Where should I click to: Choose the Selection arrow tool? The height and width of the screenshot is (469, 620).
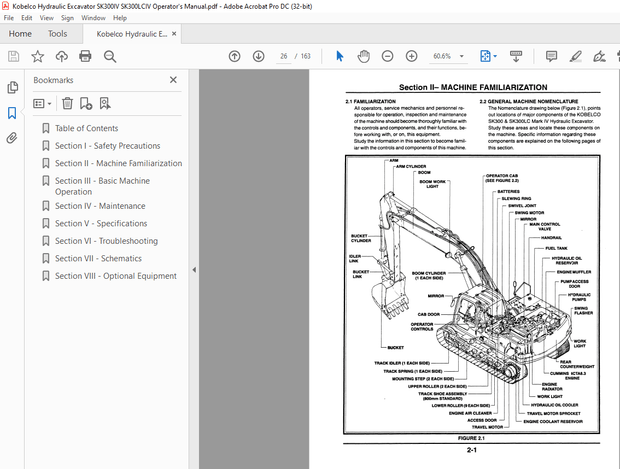point(339,56)
